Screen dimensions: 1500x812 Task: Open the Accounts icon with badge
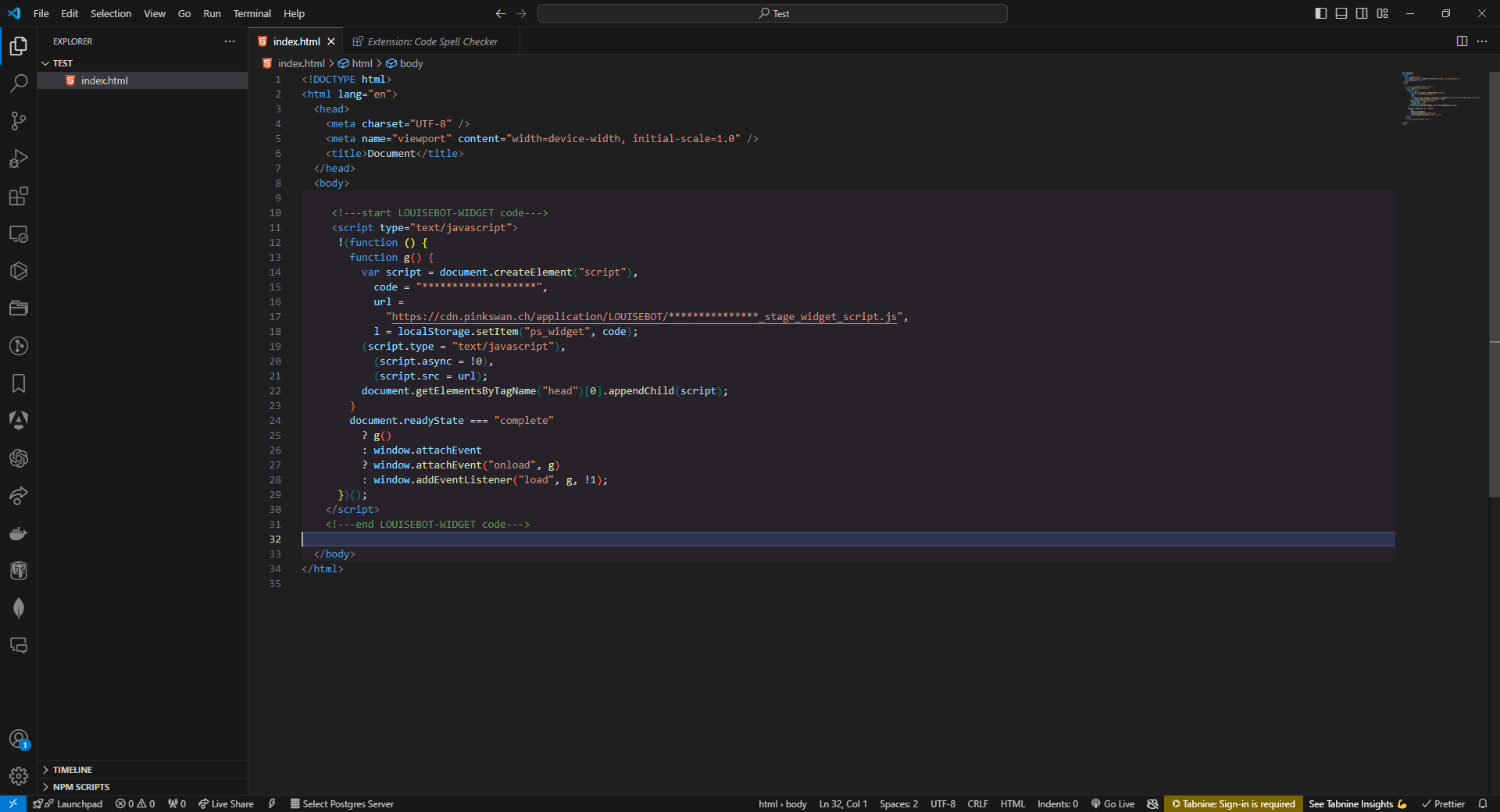(19, 739)
